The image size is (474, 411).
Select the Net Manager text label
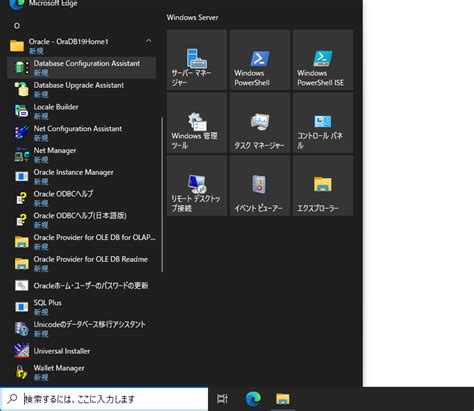tap(55, 151)
